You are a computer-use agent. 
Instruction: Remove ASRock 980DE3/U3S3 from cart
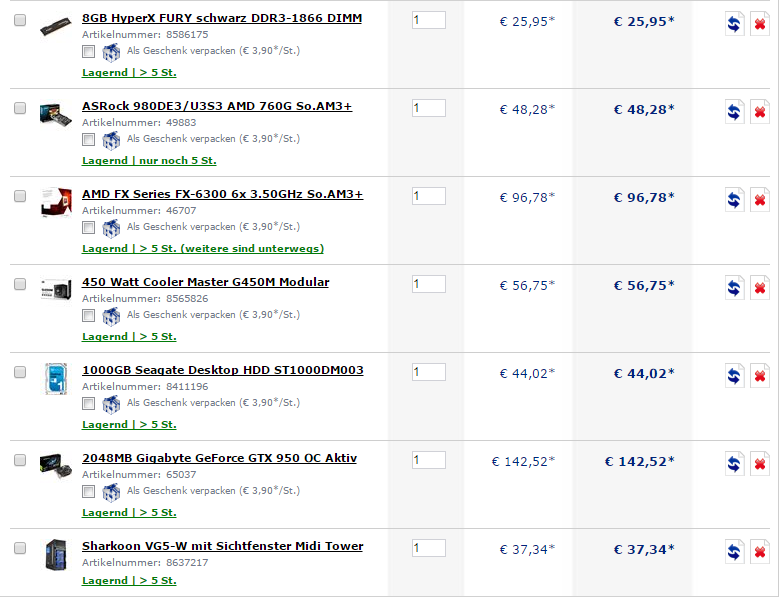(x=760, y=111)
